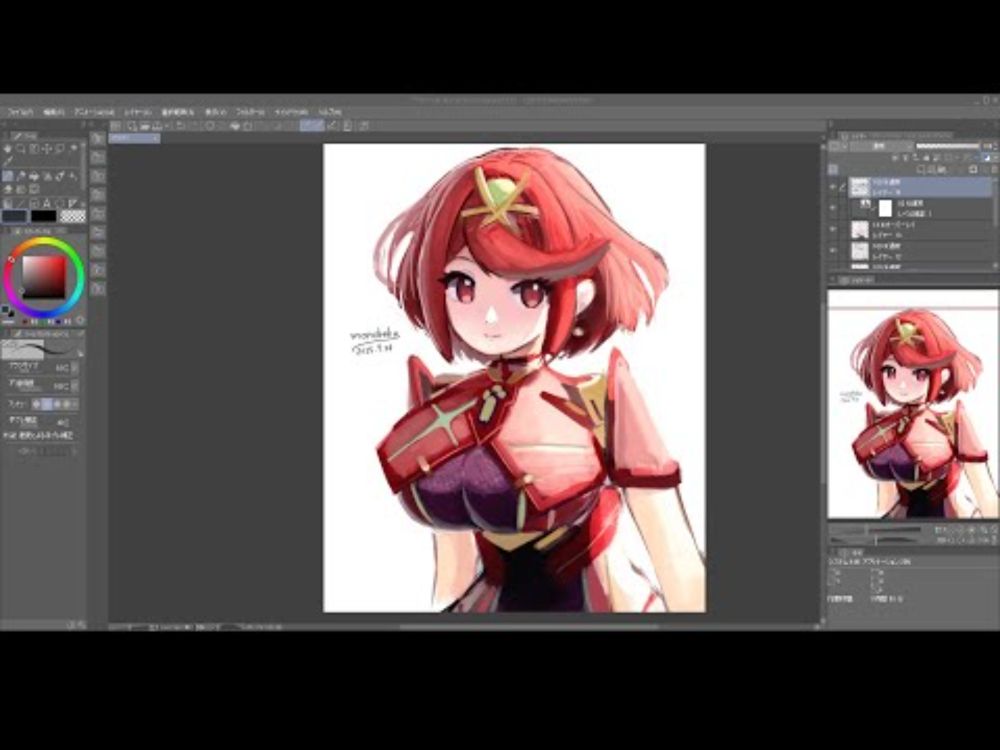The height and width of the screenshot is (750, 1000).
Task: Click the New layer folder icon
Action: coord(943,170)
